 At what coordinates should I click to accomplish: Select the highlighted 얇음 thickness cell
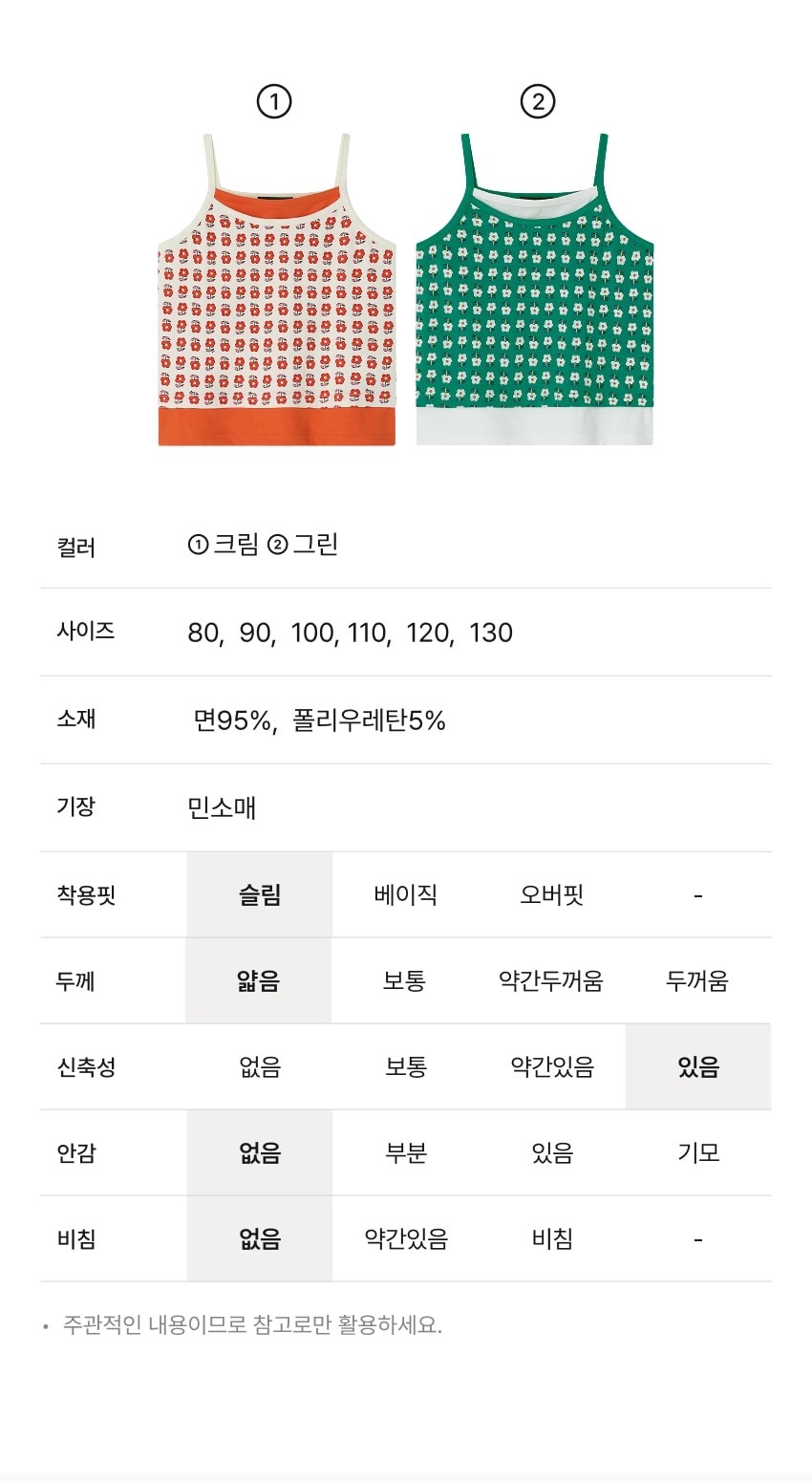click(x=259, y=981)
